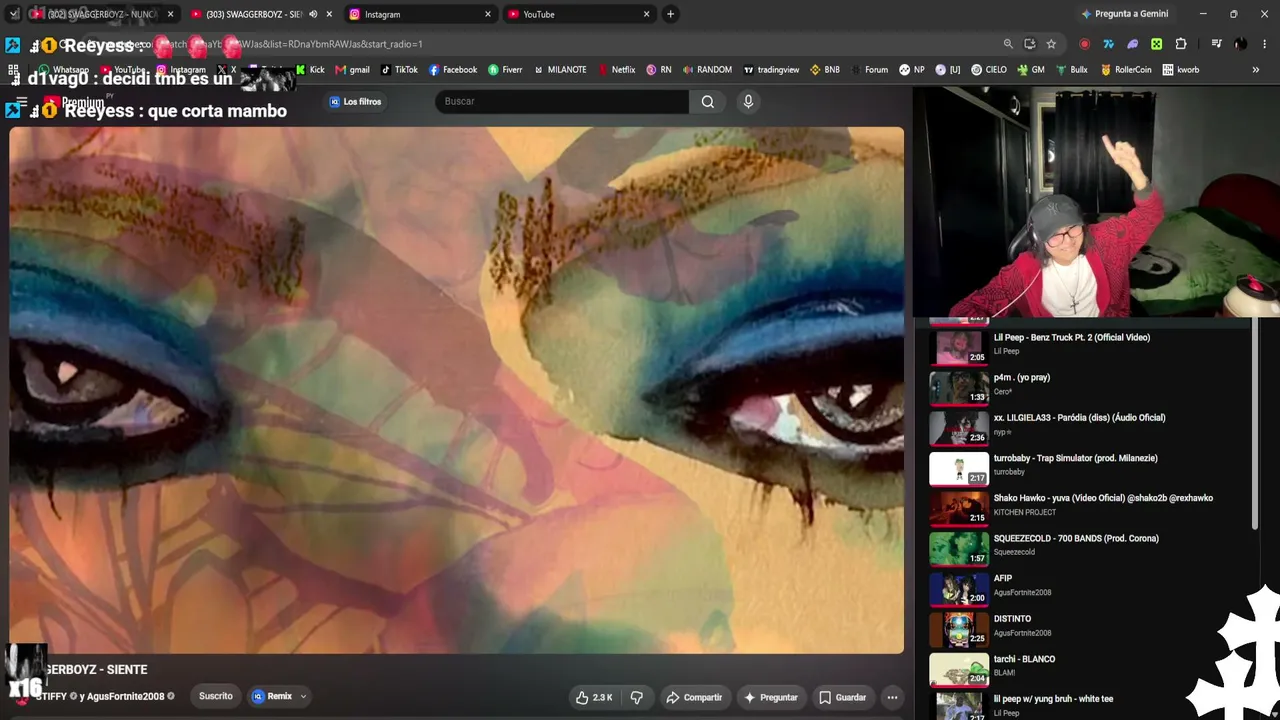Screen dimensions: 1280x720
Task: Open the RANDOM bookmark
Action: (706, 70)
